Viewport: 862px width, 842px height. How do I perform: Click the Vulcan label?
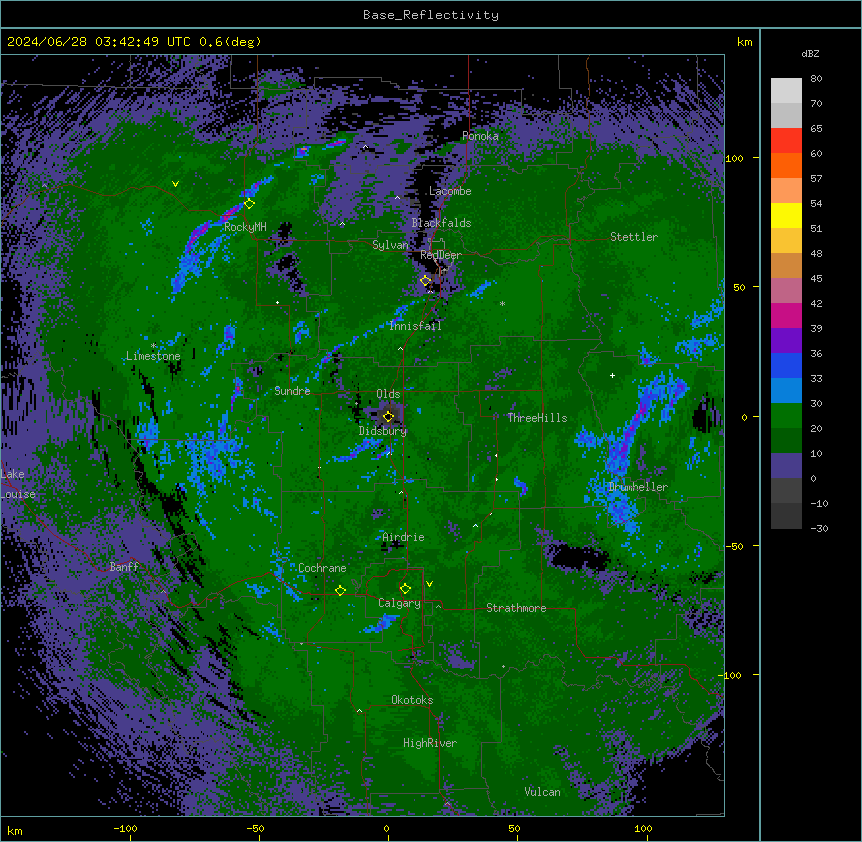543,792
